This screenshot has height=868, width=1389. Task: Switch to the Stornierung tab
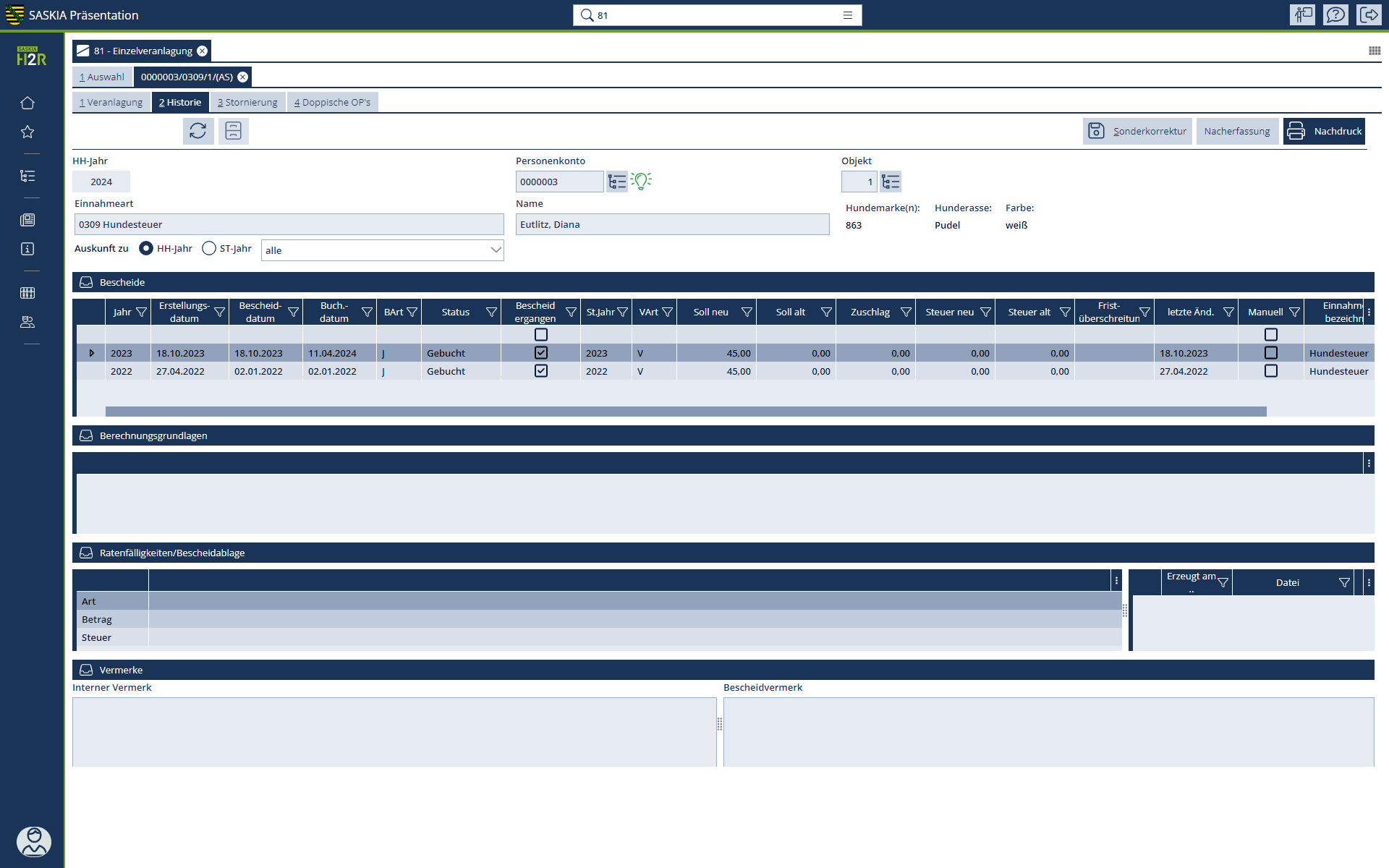(247, 102)
